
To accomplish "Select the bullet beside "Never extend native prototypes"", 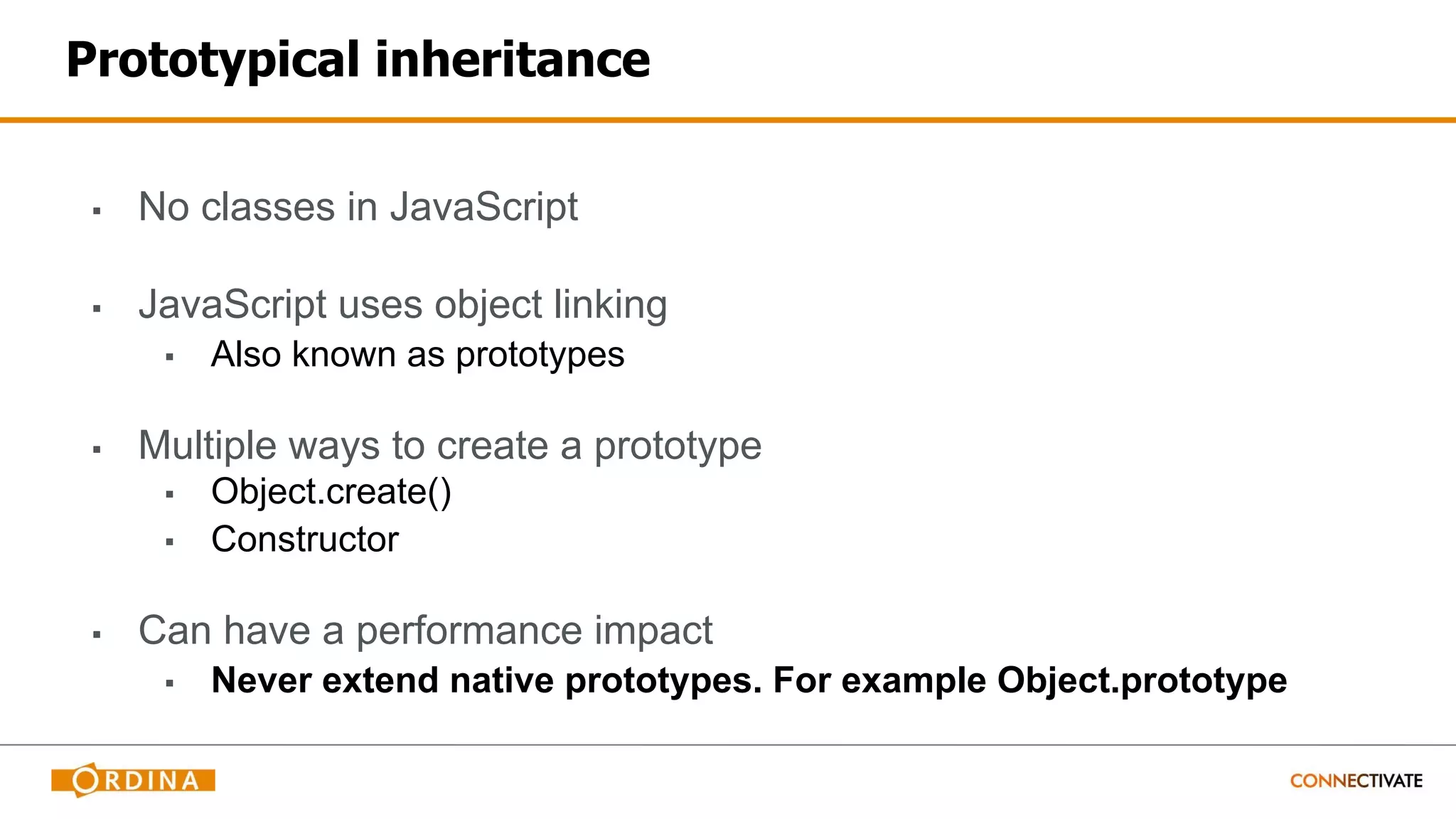I will 169,683.
